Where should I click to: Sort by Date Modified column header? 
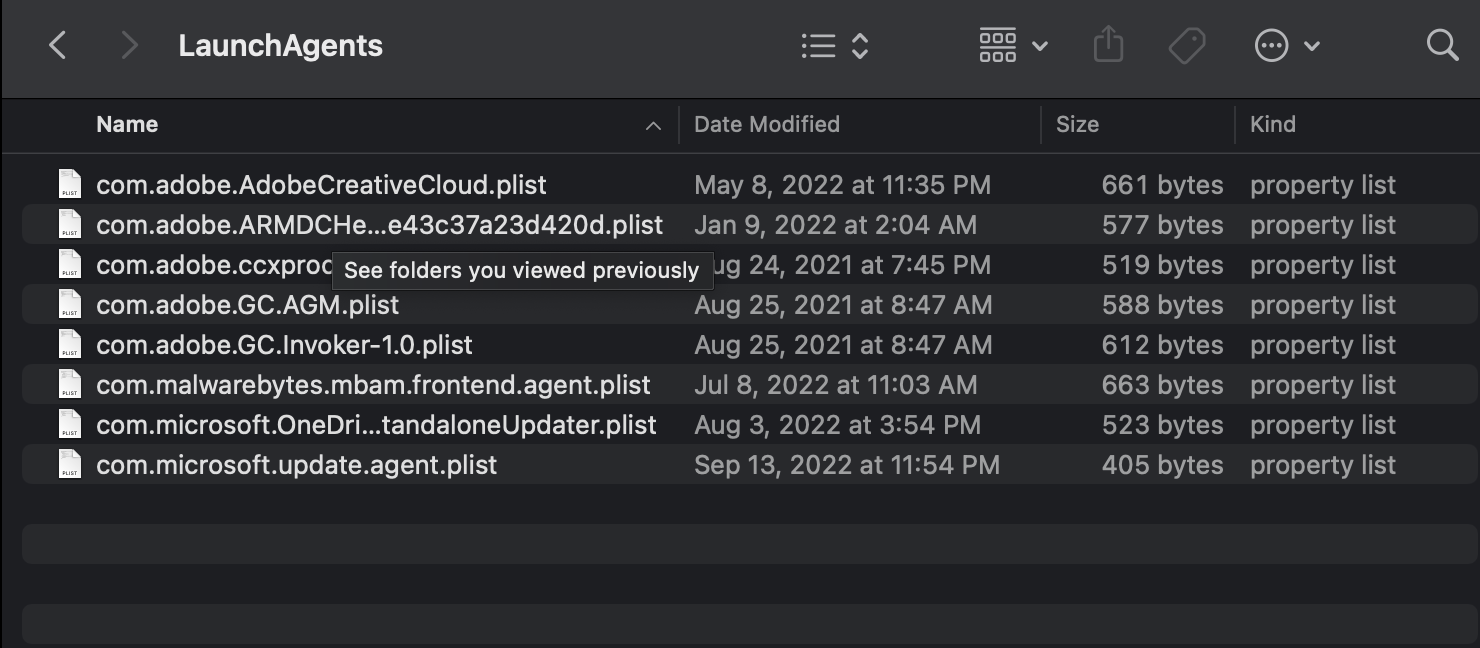point(767,124)
